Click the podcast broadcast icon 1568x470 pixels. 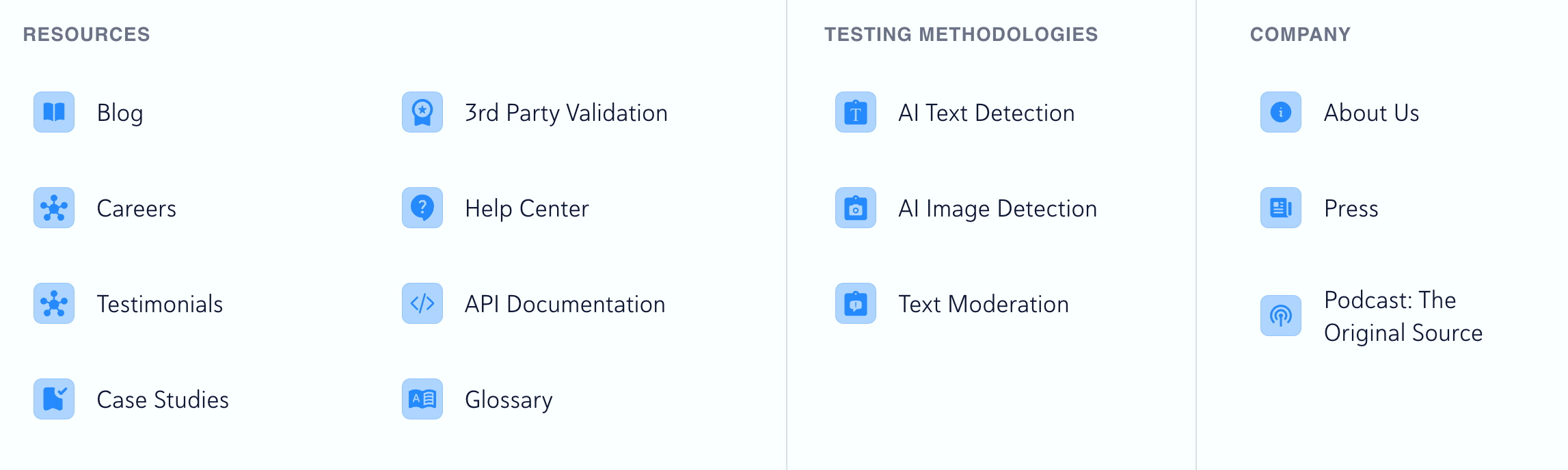click(1281, 316)
